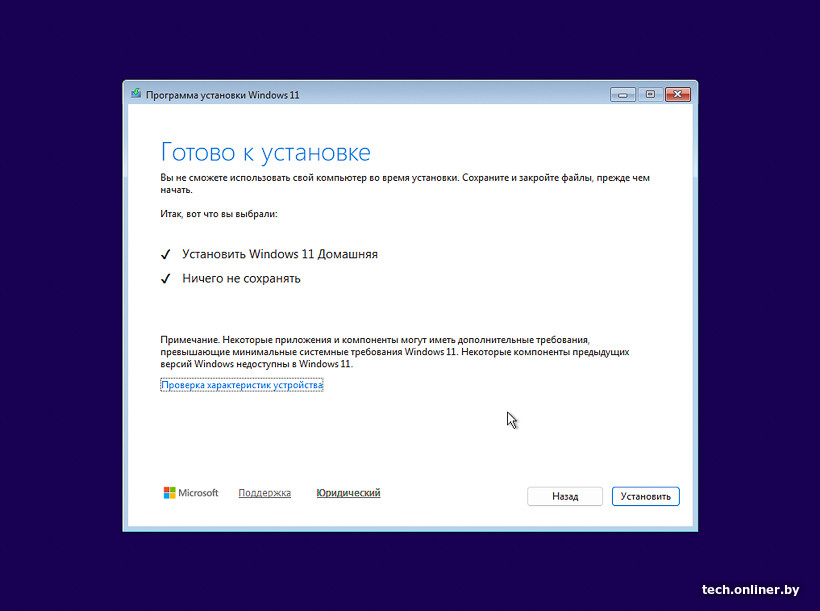The width and height of the screenshot is (820, 611).
Task: Click the note paragraph starting with Примечание
Action: (395, 352)
